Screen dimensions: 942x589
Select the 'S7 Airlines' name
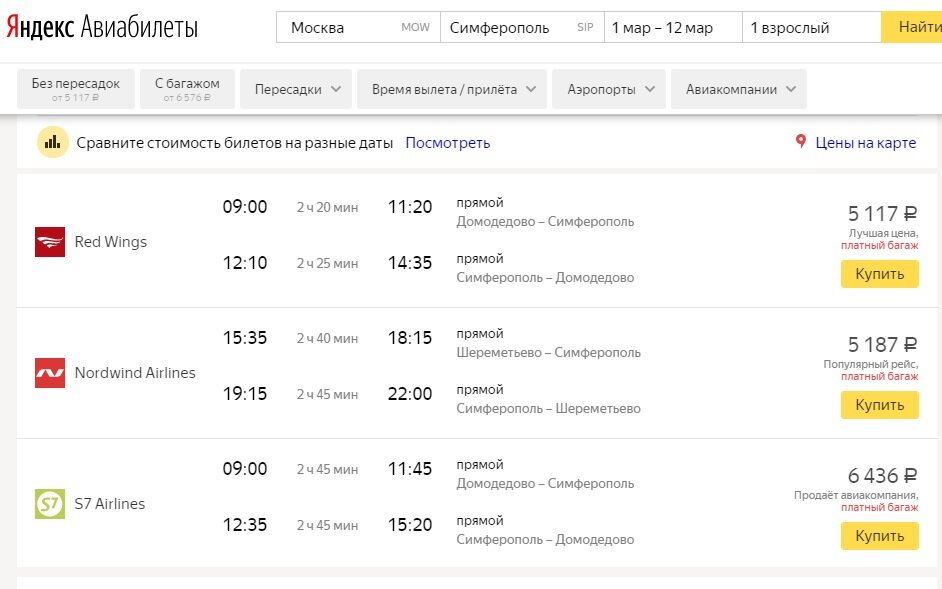110,504
